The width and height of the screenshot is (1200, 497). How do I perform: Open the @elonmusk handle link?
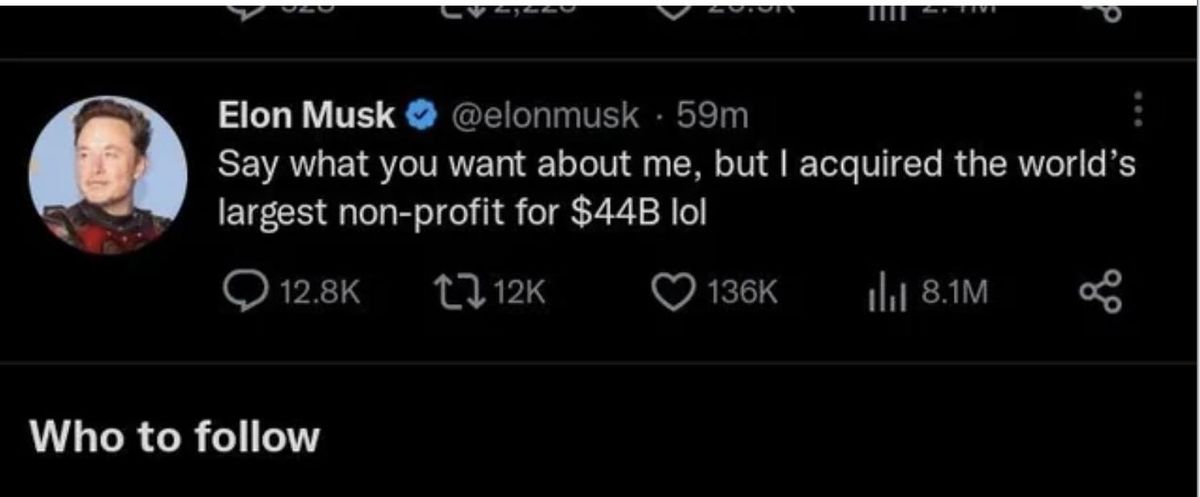(x=547, y=117)
